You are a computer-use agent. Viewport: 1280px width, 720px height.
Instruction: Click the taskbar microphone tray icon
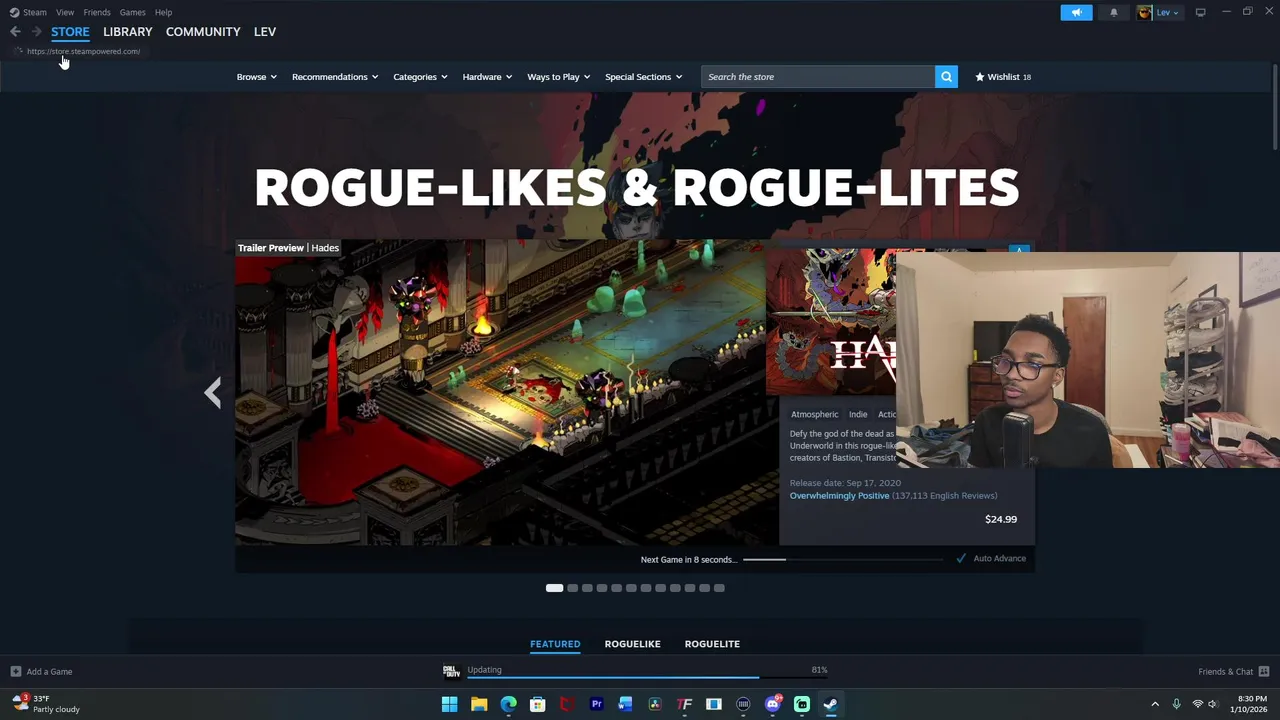pyautogui.click(x=1176, y=704)
